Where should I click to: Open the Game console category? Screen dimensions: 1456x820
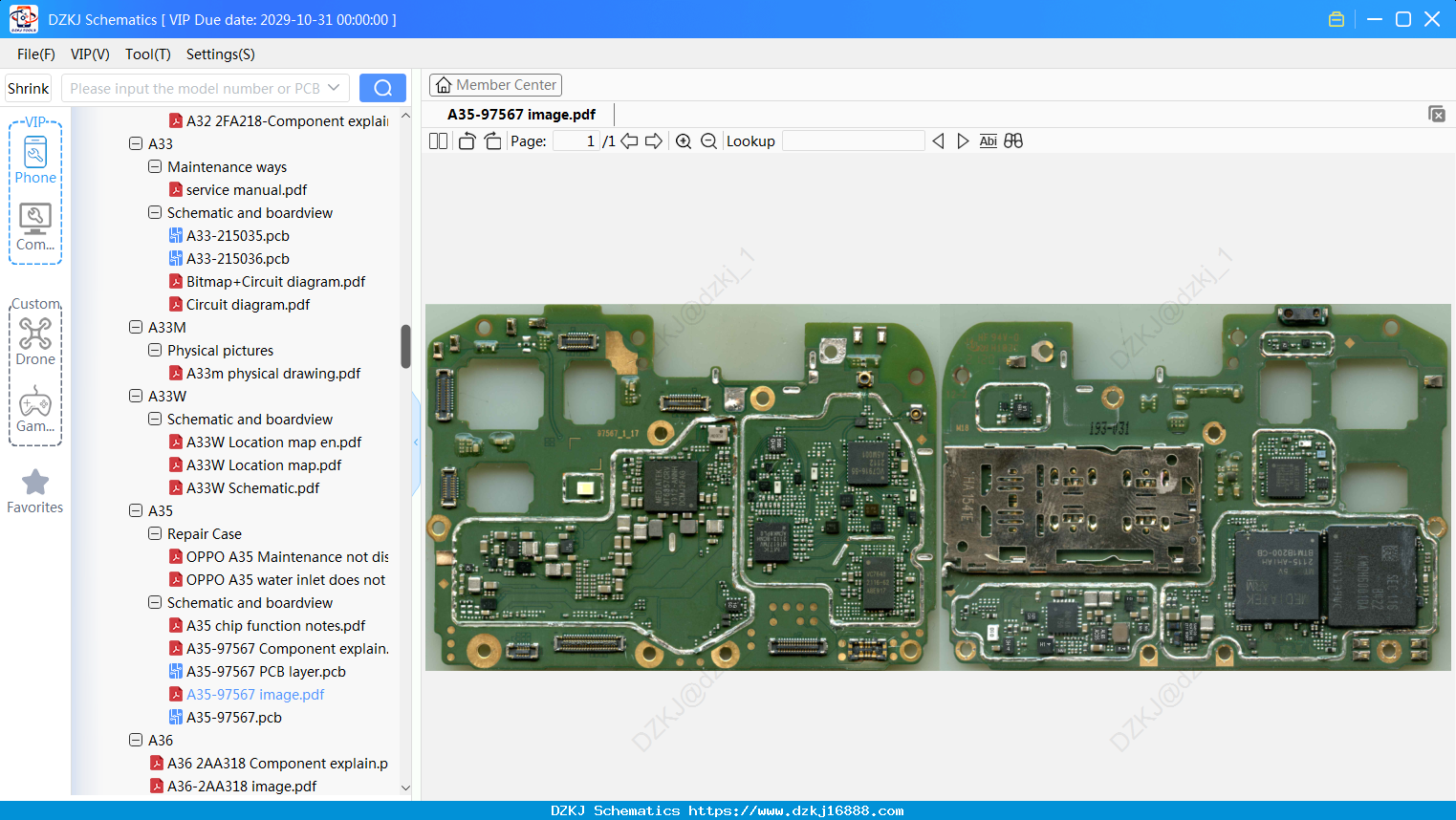click(35, 409)
